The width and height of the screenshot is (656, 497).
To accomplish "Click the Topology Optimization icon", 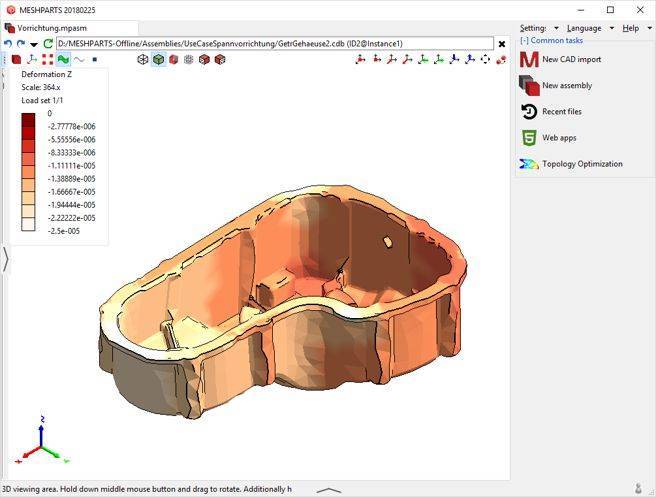I will pyautogui.click(x=529, y=164).
